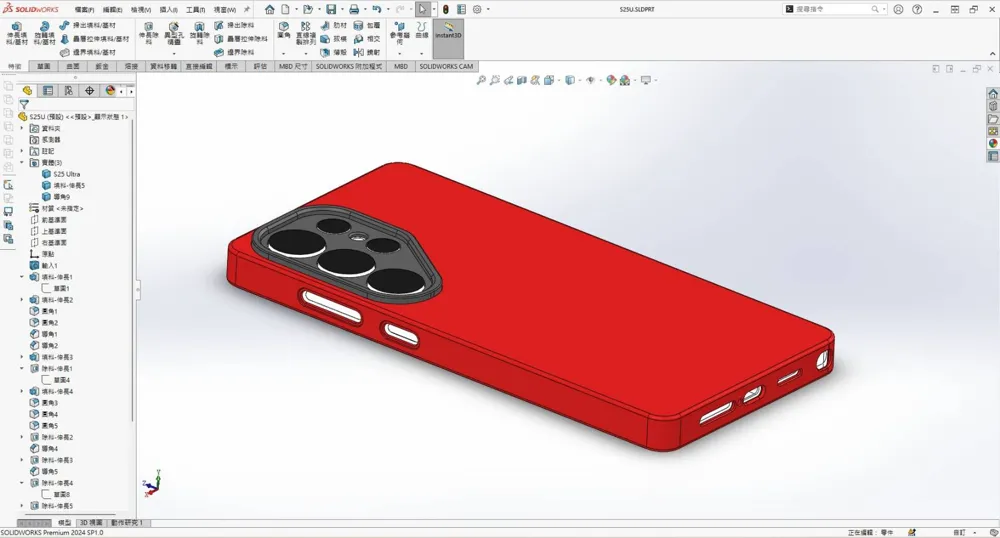Viewport: 1000px width, 538px height.
Task: Open the 工具(T) Tools menu
Action: [195, 10]
